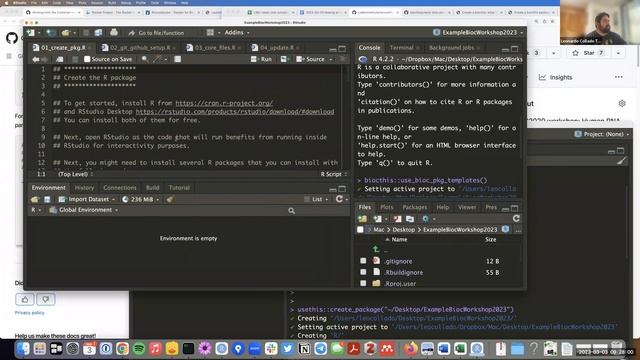
Task: Select the Plots tab
Action: tap(387, 207)
